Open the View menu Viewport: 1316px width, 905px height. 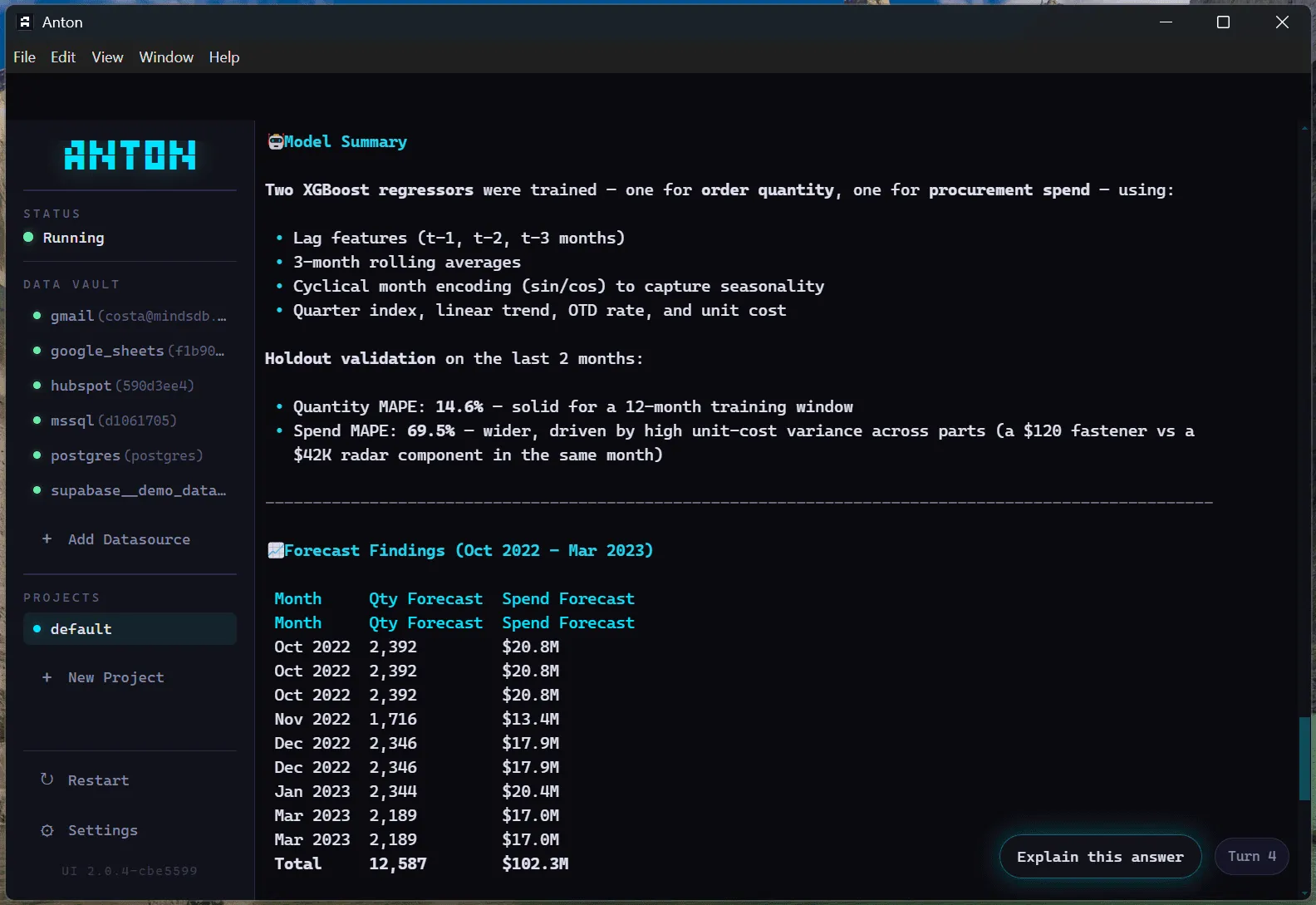(x=107, y=57)
